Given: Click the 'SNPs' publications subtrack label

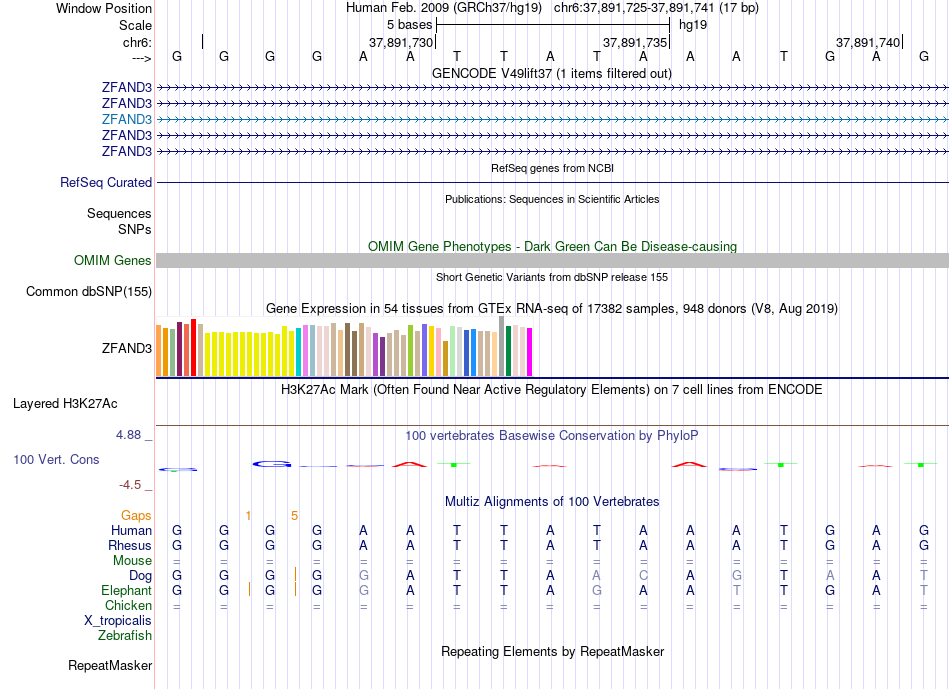Looking at the screenshot, I should (x=135, y=229).
